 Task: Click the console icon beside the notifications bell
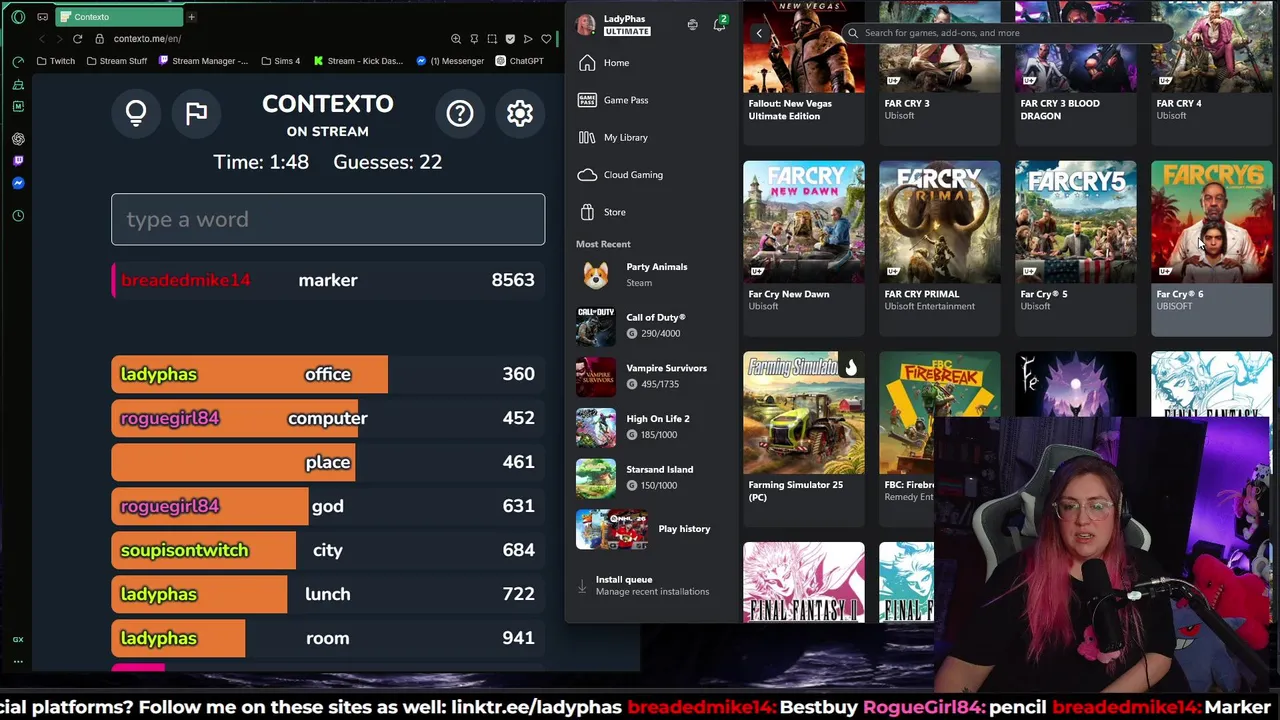(x=692, y=25)
